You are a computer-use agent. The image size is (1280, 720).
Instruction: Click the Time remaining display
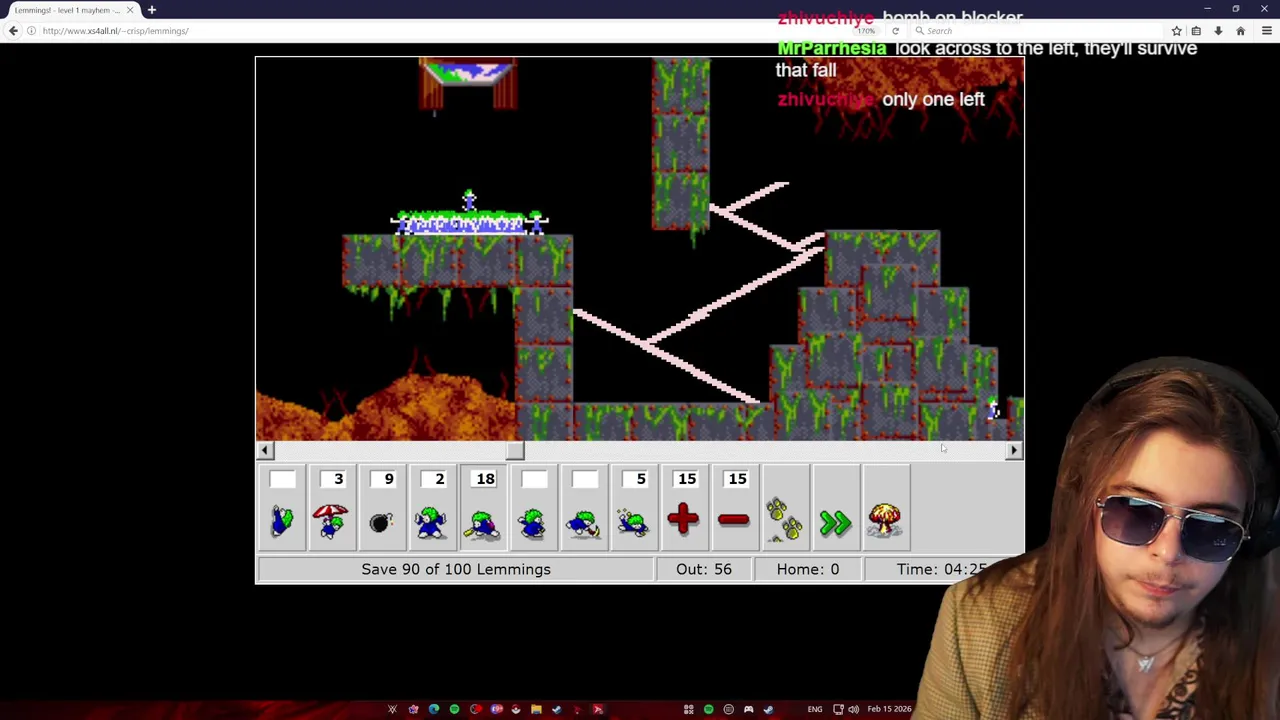pyautogui.click(x=942, y=569)
